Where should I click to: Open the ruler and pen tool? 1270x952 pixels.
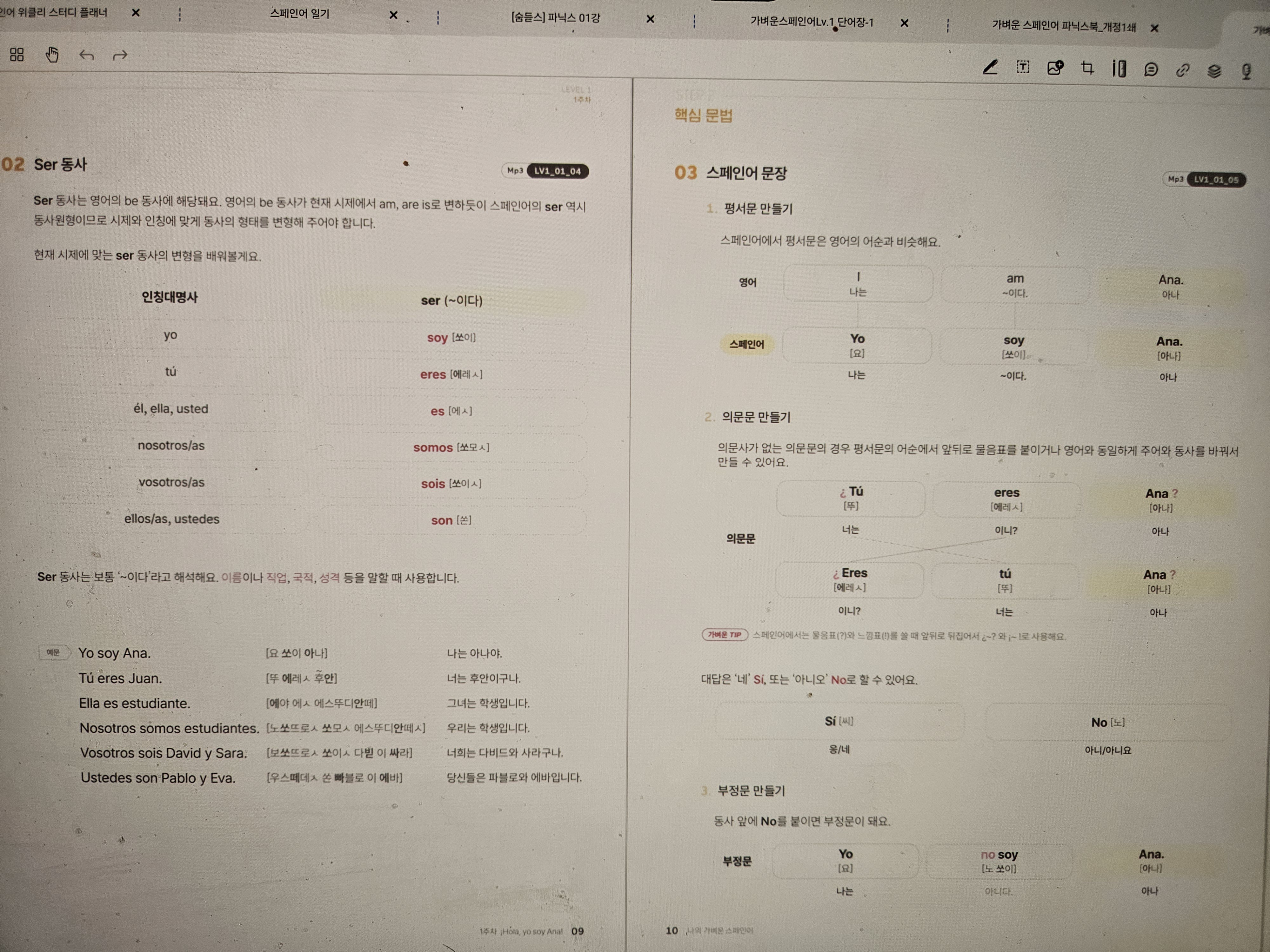click(1119, 69)
